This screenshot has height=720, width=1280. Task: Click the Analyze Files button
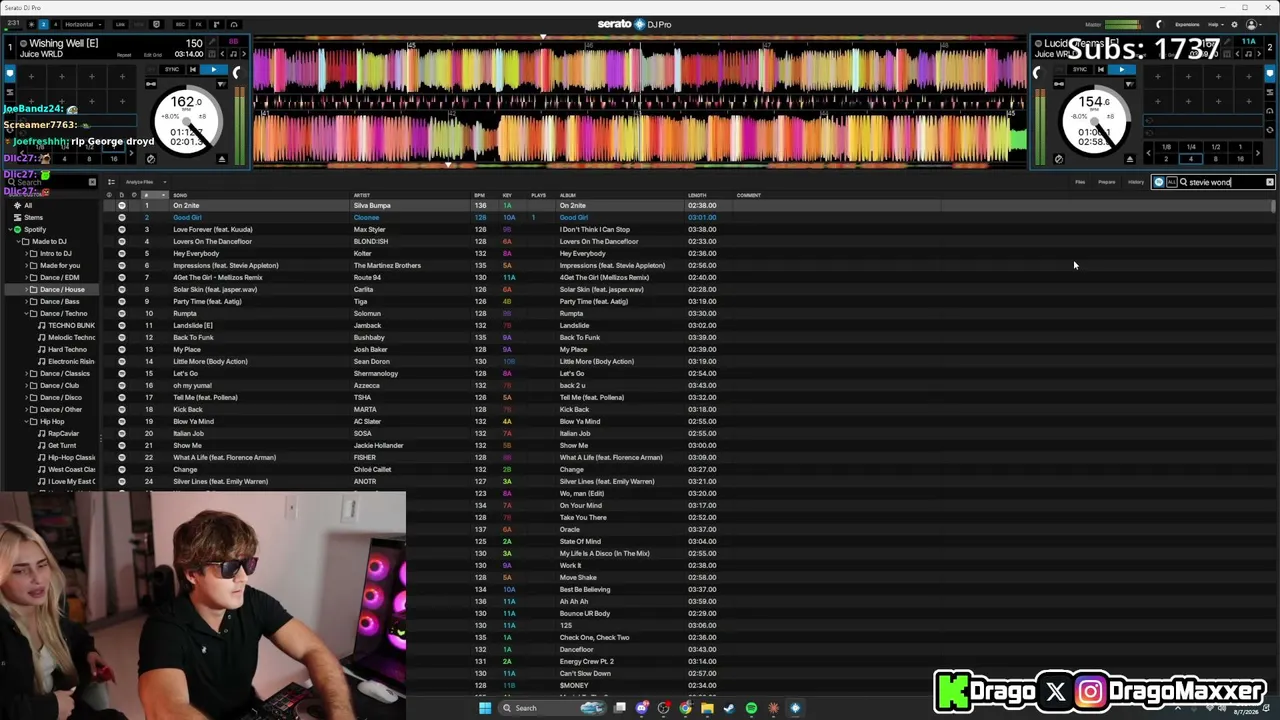point(139,182)
